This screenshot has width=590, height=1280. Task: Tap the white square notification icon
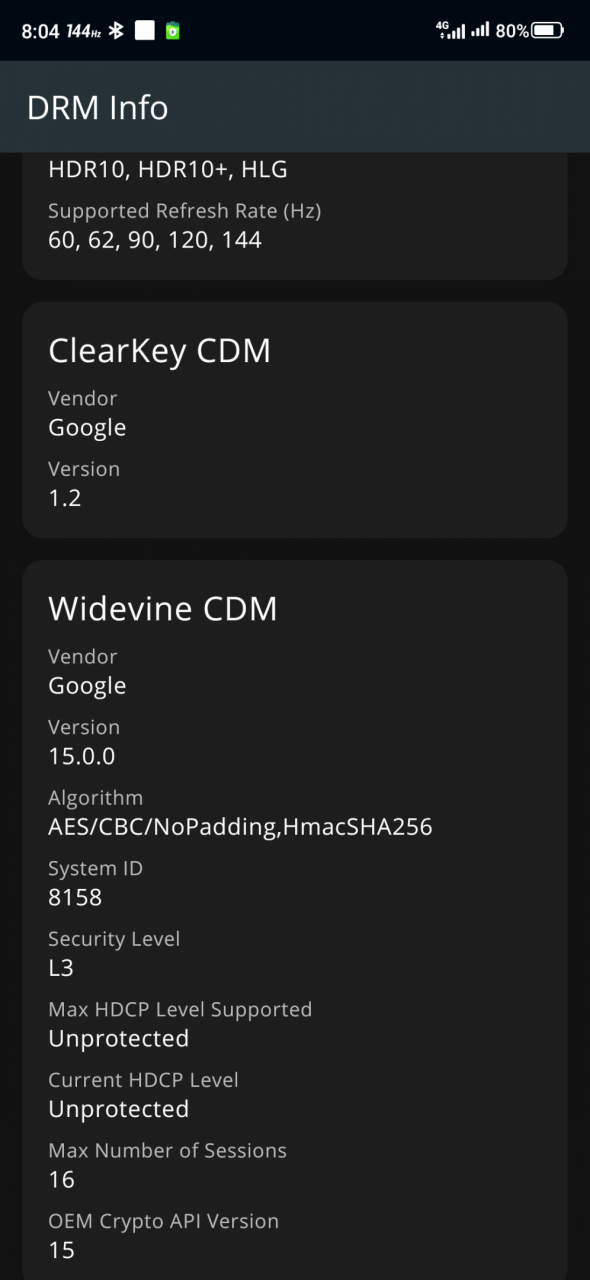(145, 30)
